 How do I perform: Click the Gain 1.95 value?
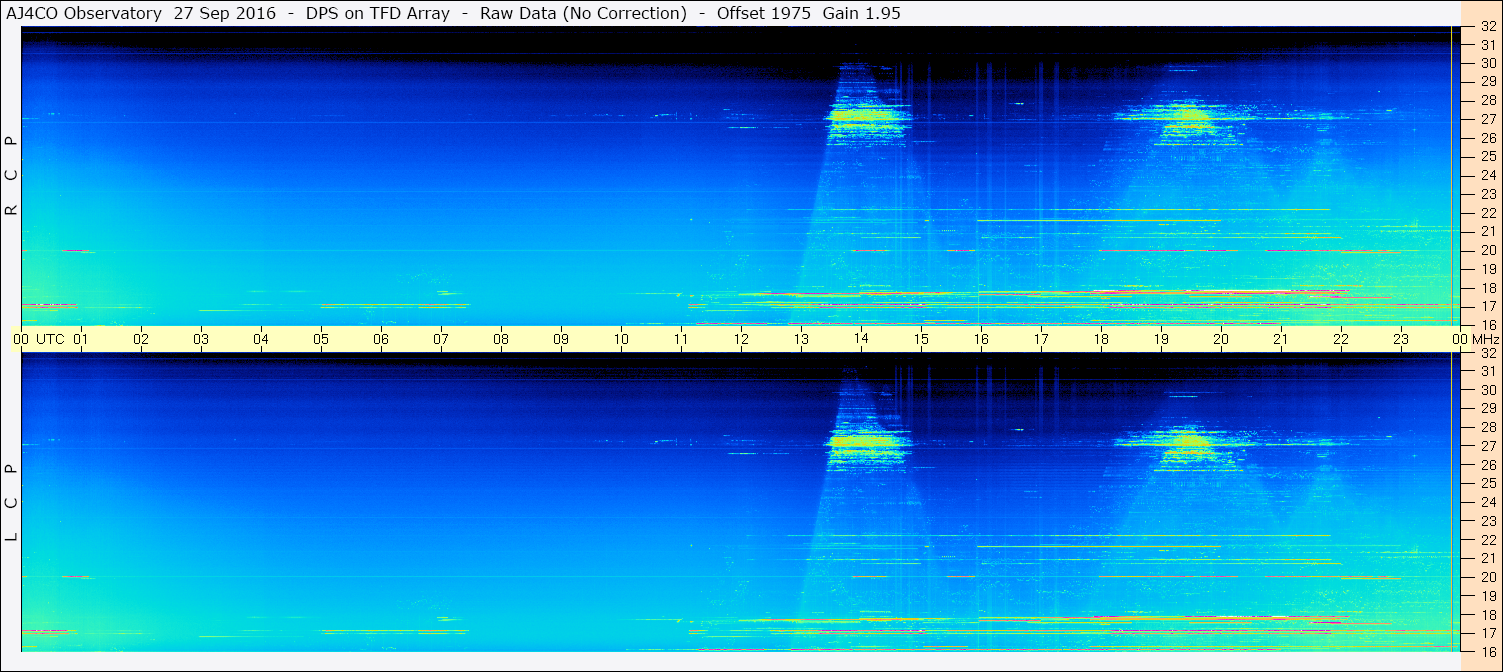(861, 13)
